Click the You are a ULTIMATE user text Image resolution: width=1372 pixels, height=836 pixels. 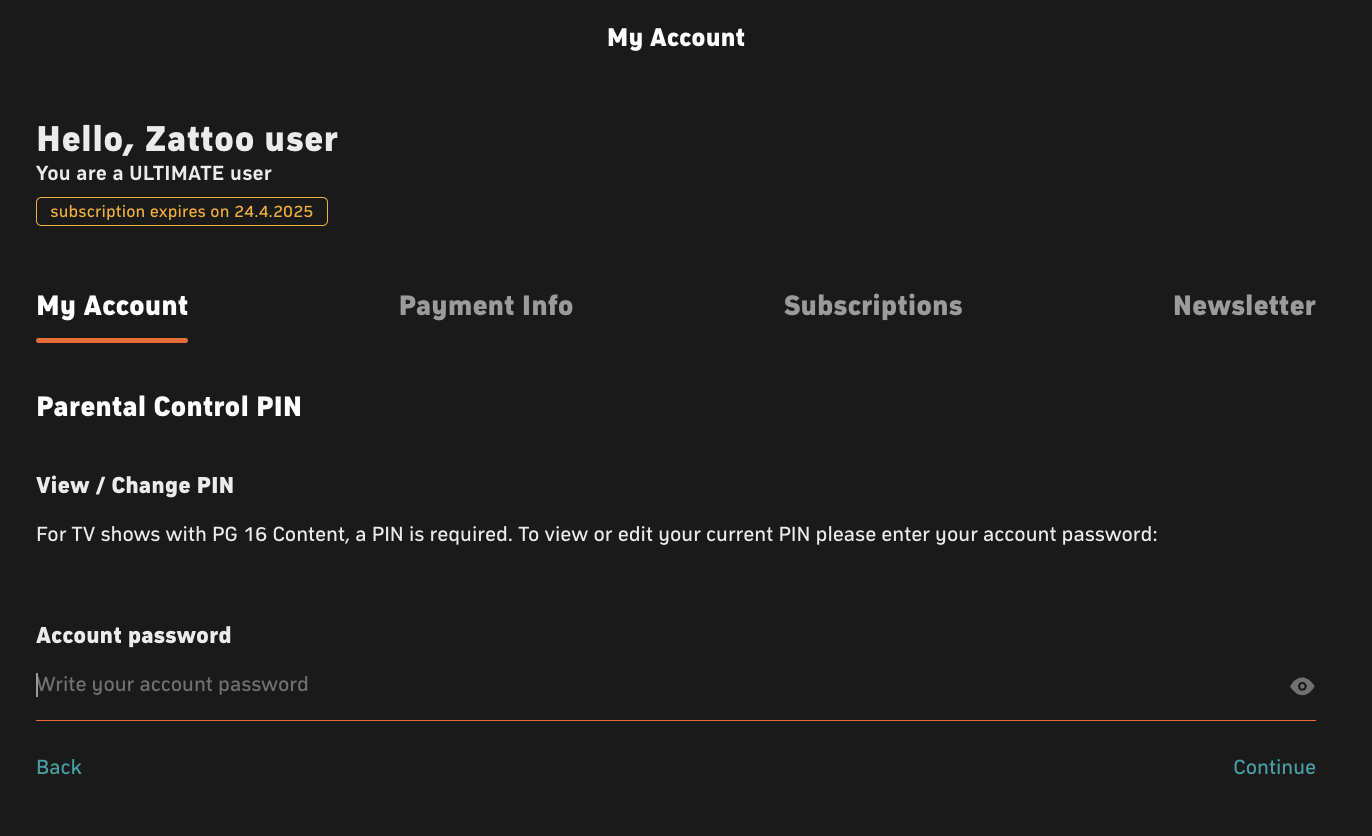154,173
